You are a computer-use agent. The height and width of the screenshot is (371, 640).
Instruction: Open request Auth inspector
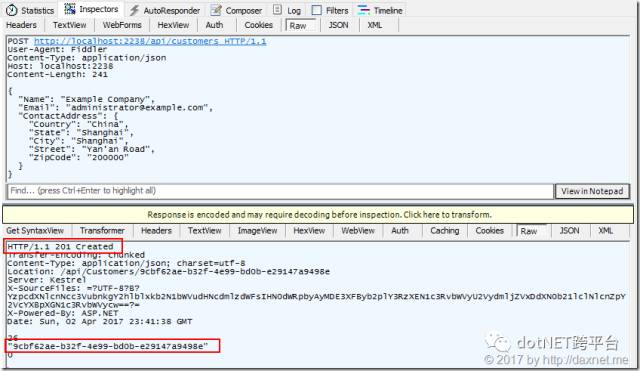[214, 25]
